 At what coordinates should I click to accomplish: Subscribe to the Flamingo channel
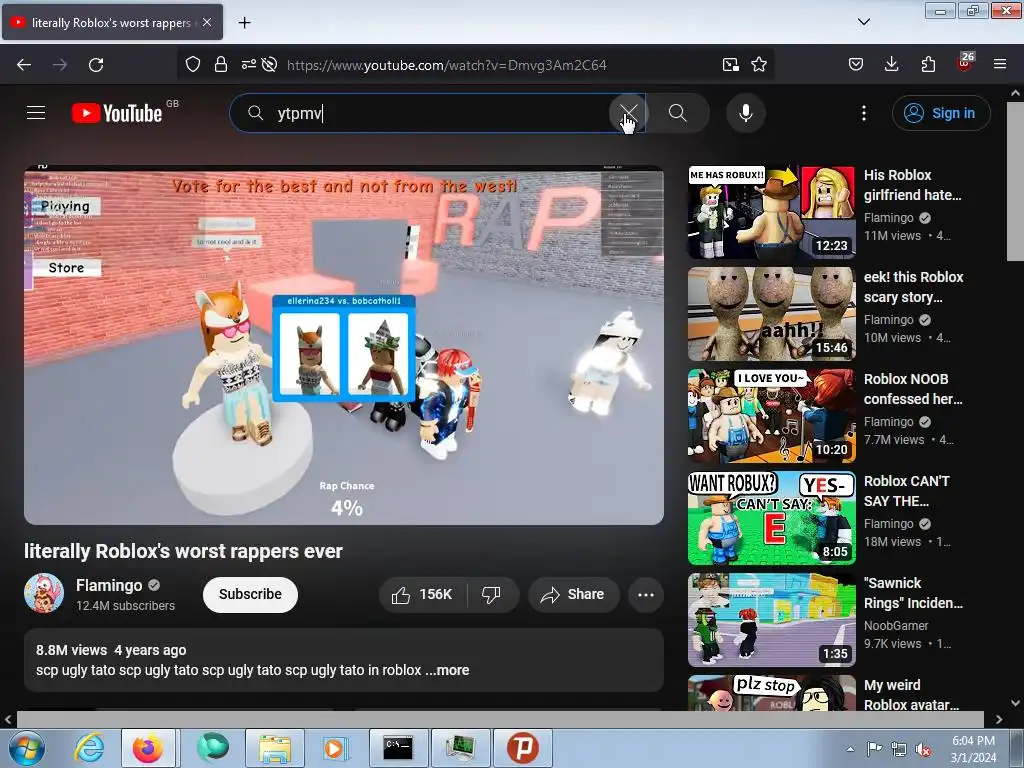pos(250,594)
